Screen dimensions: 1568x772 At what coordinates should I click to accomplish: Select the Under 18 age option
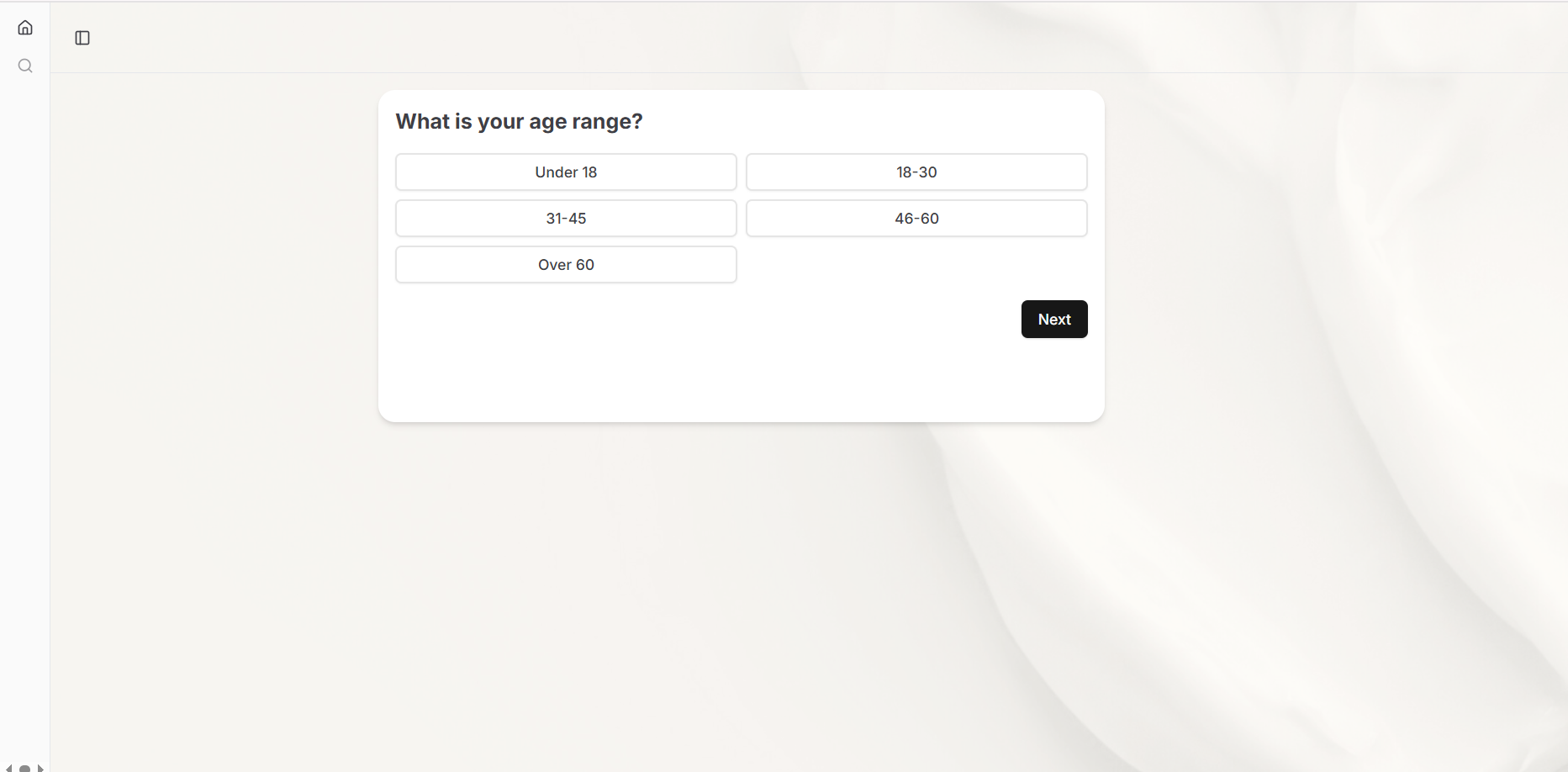pos(566,172)
